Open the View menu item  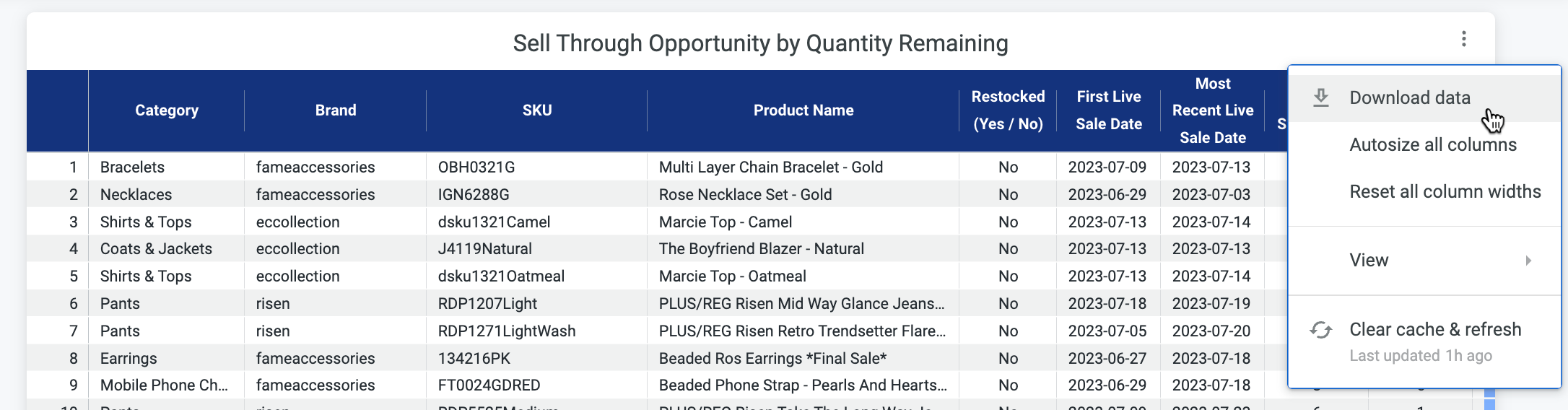point(1424,260)
